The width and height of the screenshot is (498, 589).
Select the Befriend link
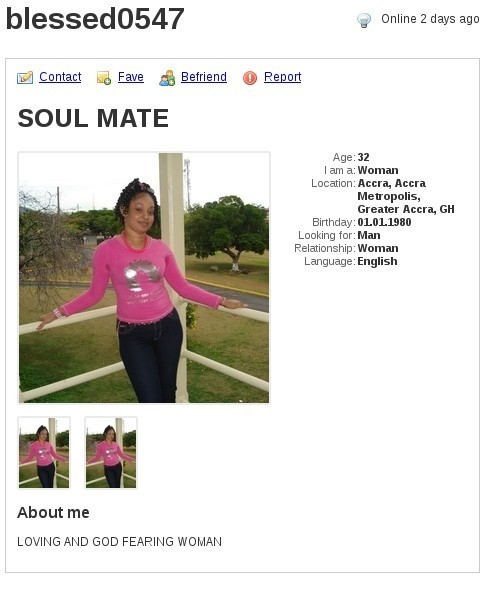point(204,77)
